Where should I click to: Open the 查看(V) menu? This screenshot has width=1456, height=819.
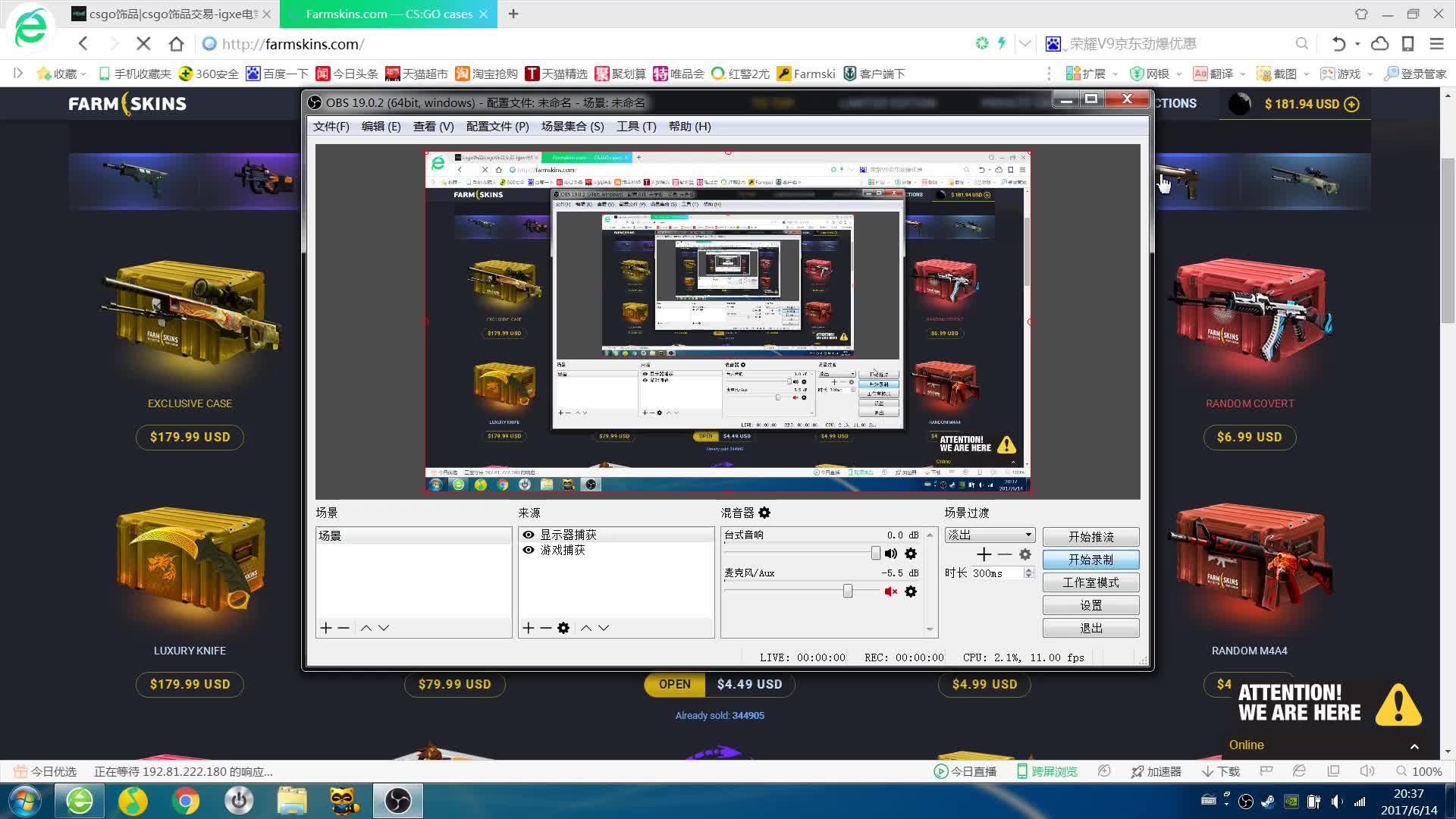(433, 127)
